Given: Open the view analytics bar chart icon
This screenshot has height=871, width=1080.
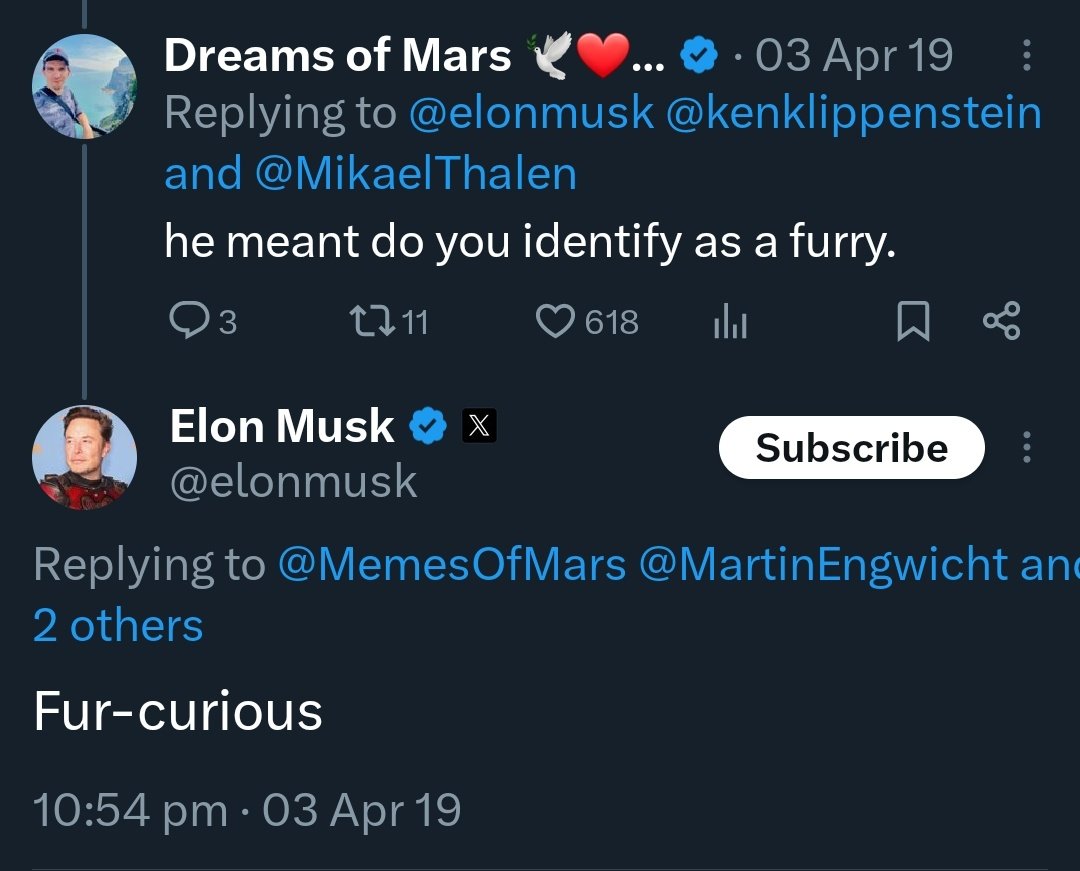Looking at the screenshot, I should 730,322.
